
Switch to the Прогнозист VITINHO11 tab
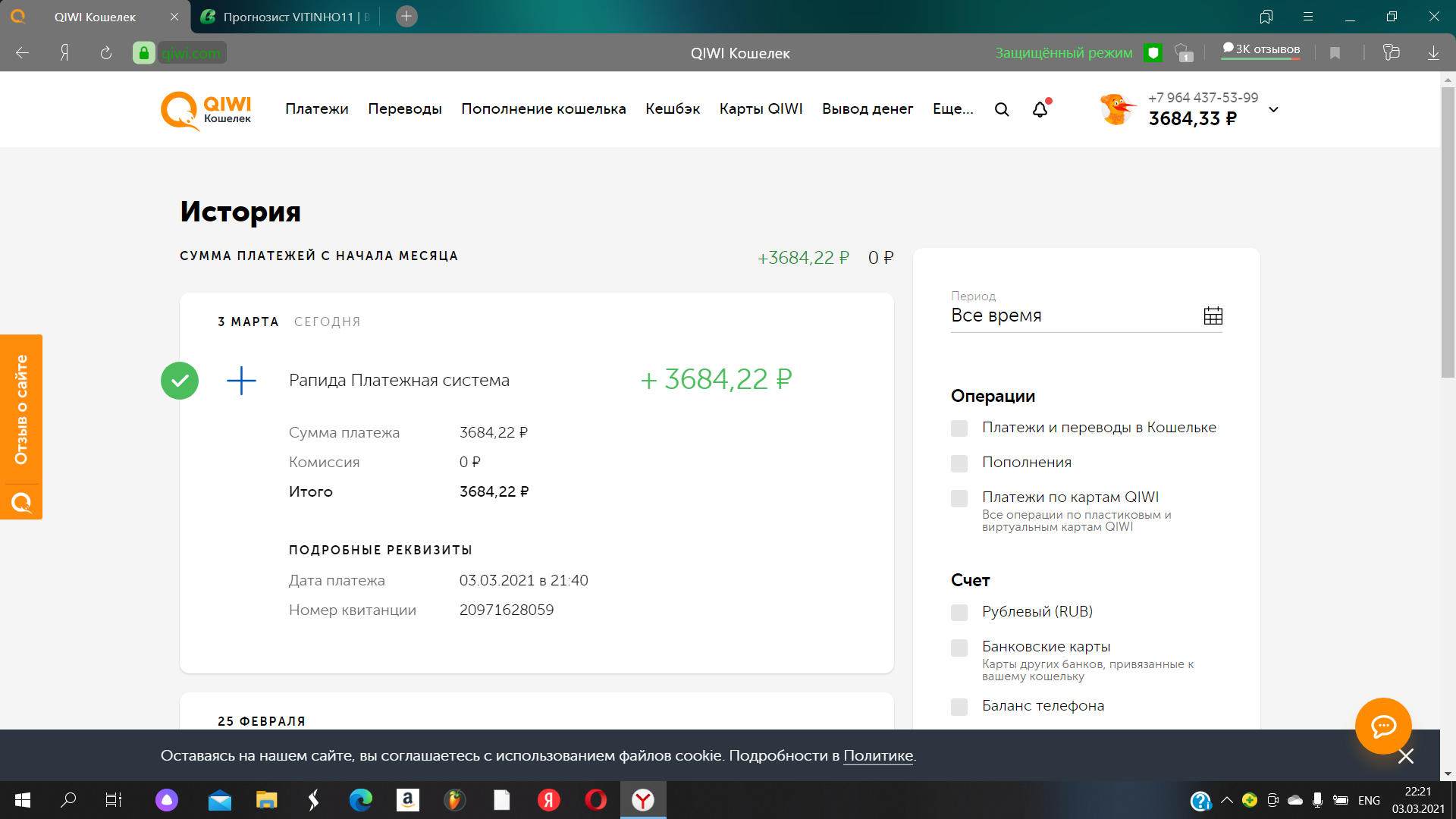[287, 17]
